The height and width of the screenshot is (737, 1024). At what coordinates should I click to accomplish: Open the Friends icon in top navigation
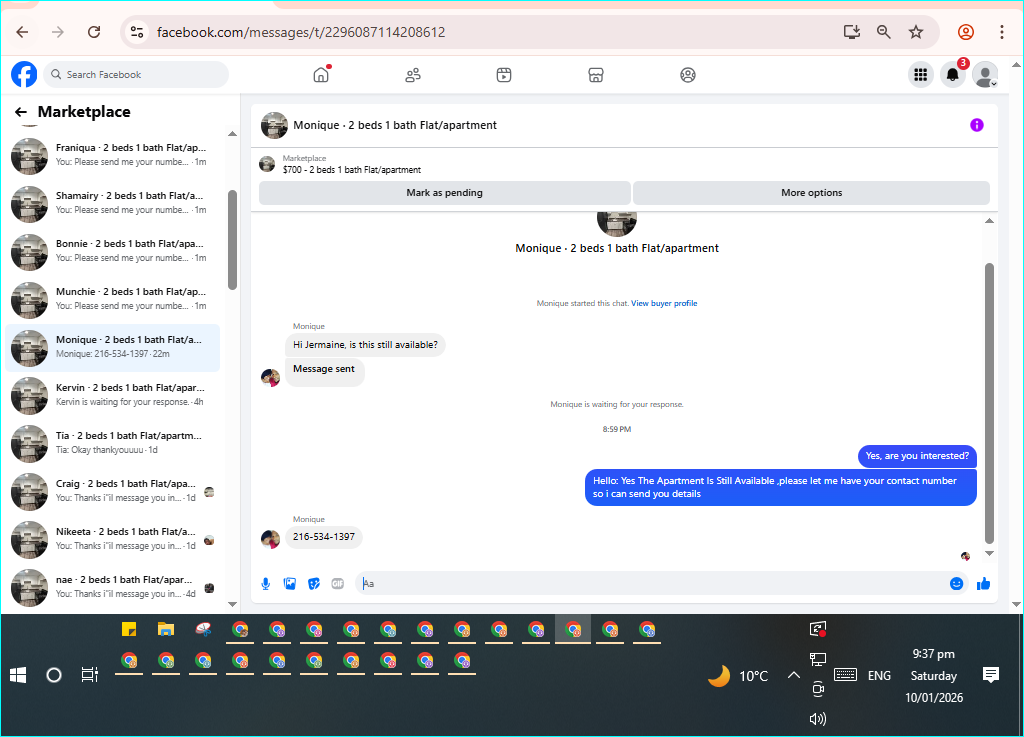click(x=413, y=74)
